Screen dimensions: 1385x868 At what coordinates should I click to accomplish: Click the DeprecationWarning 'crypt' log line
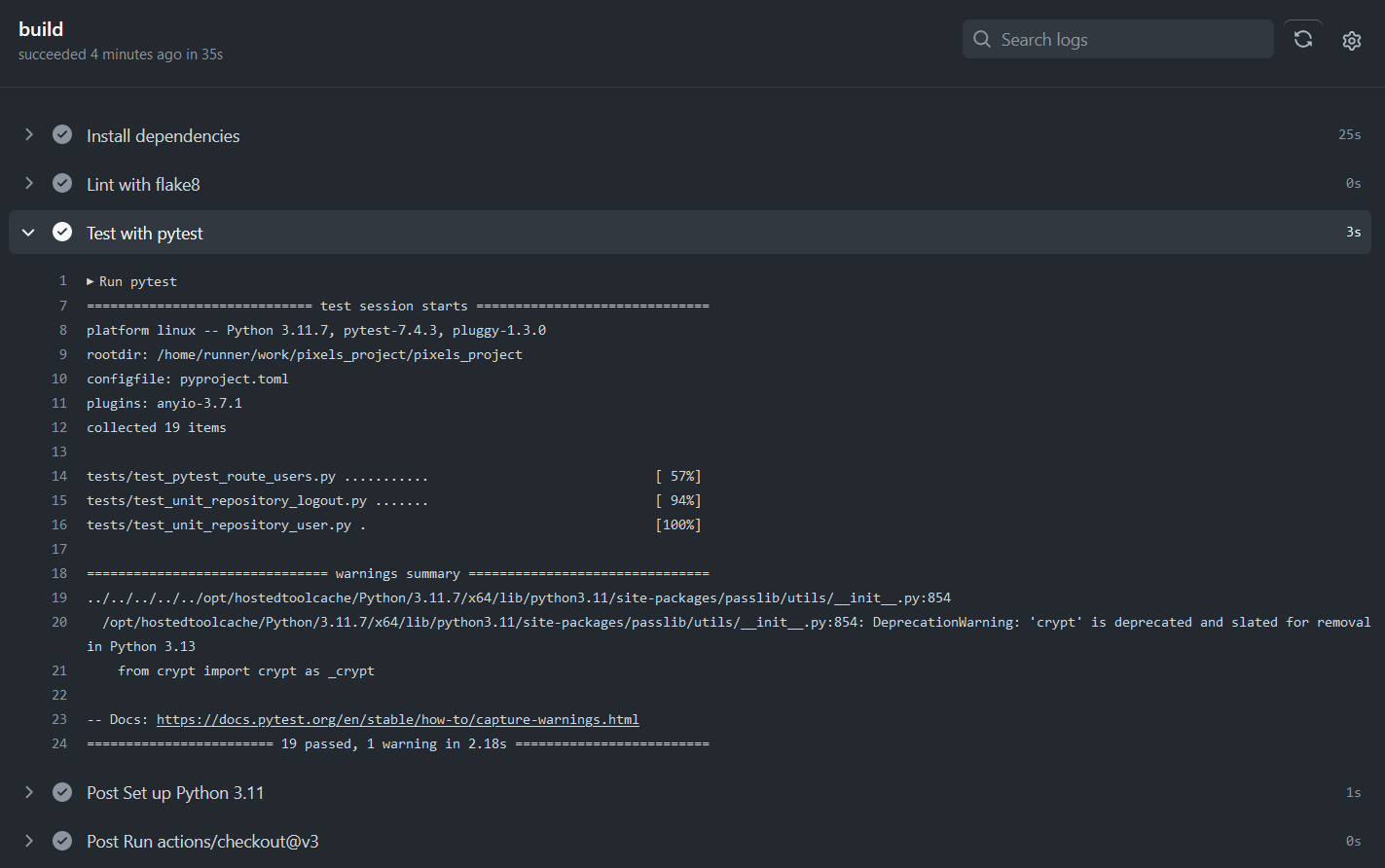[x=728, y=633]
